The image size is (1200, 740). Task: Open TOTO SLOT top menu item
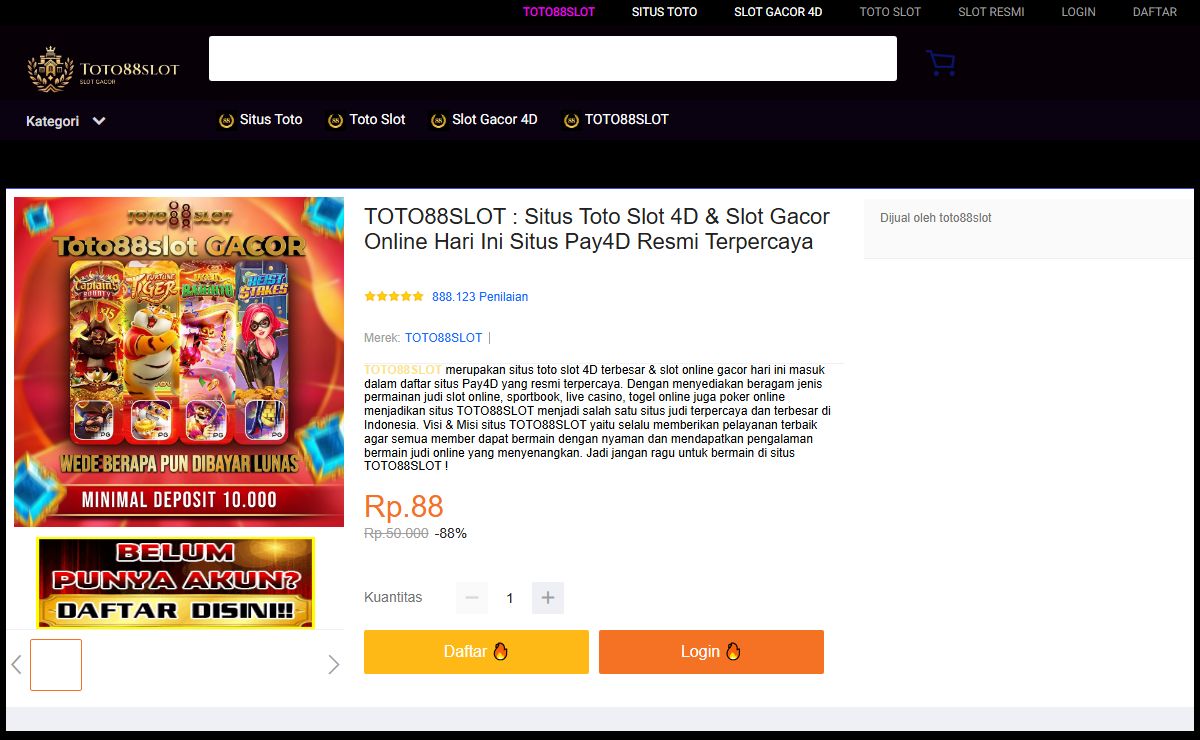point(891,12)
